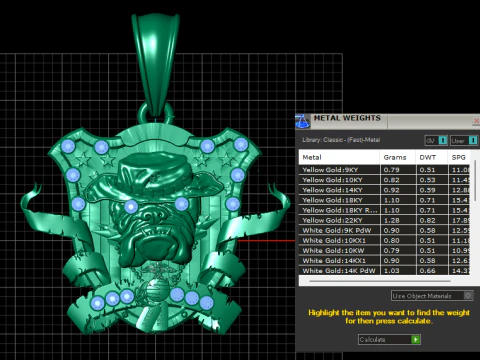
Task: Close the Metal Weights panel
Action: tap(476, 121)
